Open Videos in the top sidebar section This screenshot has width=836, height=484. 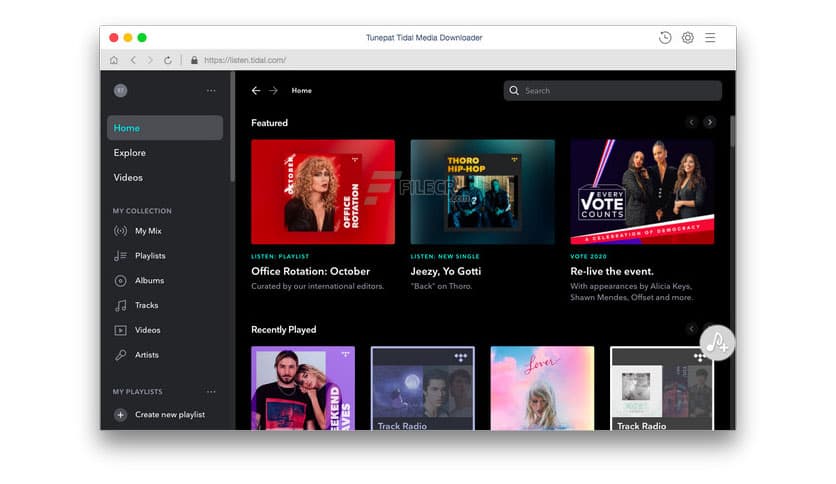coord(128,178)
